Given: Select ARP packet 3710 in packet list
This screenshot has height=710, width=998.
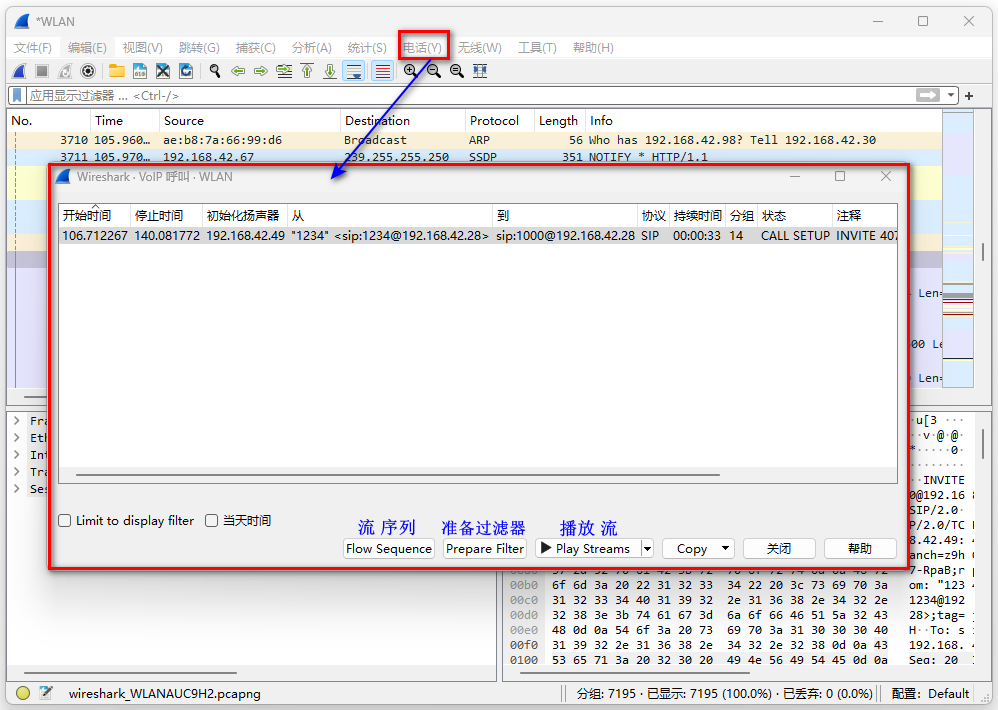Looking at the screenshot, I should point(474,140).
